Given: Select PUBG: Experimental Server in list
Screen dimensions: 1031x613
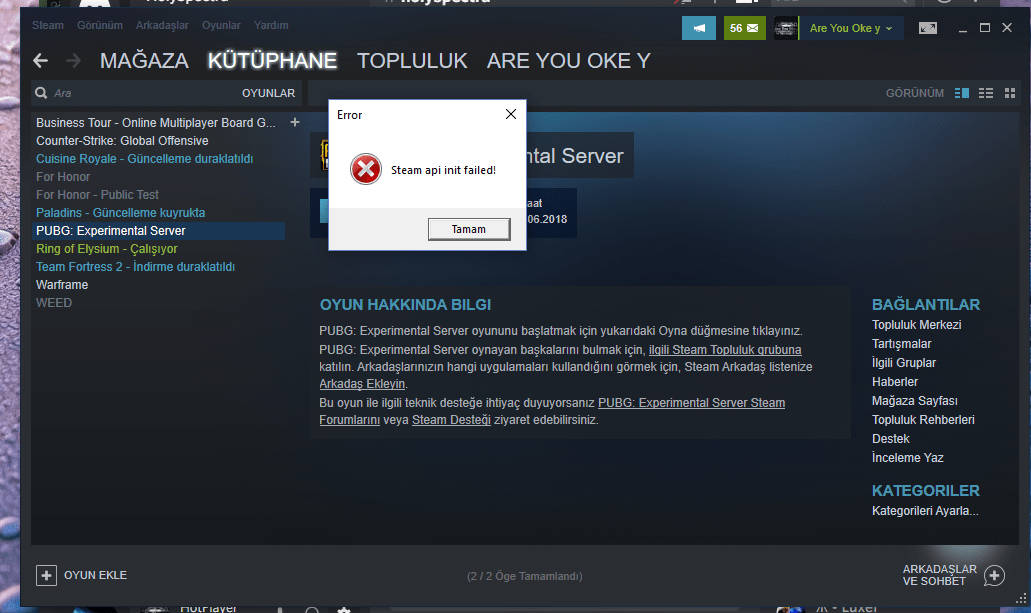Looking at the screenshot, I should pos(158,231).
